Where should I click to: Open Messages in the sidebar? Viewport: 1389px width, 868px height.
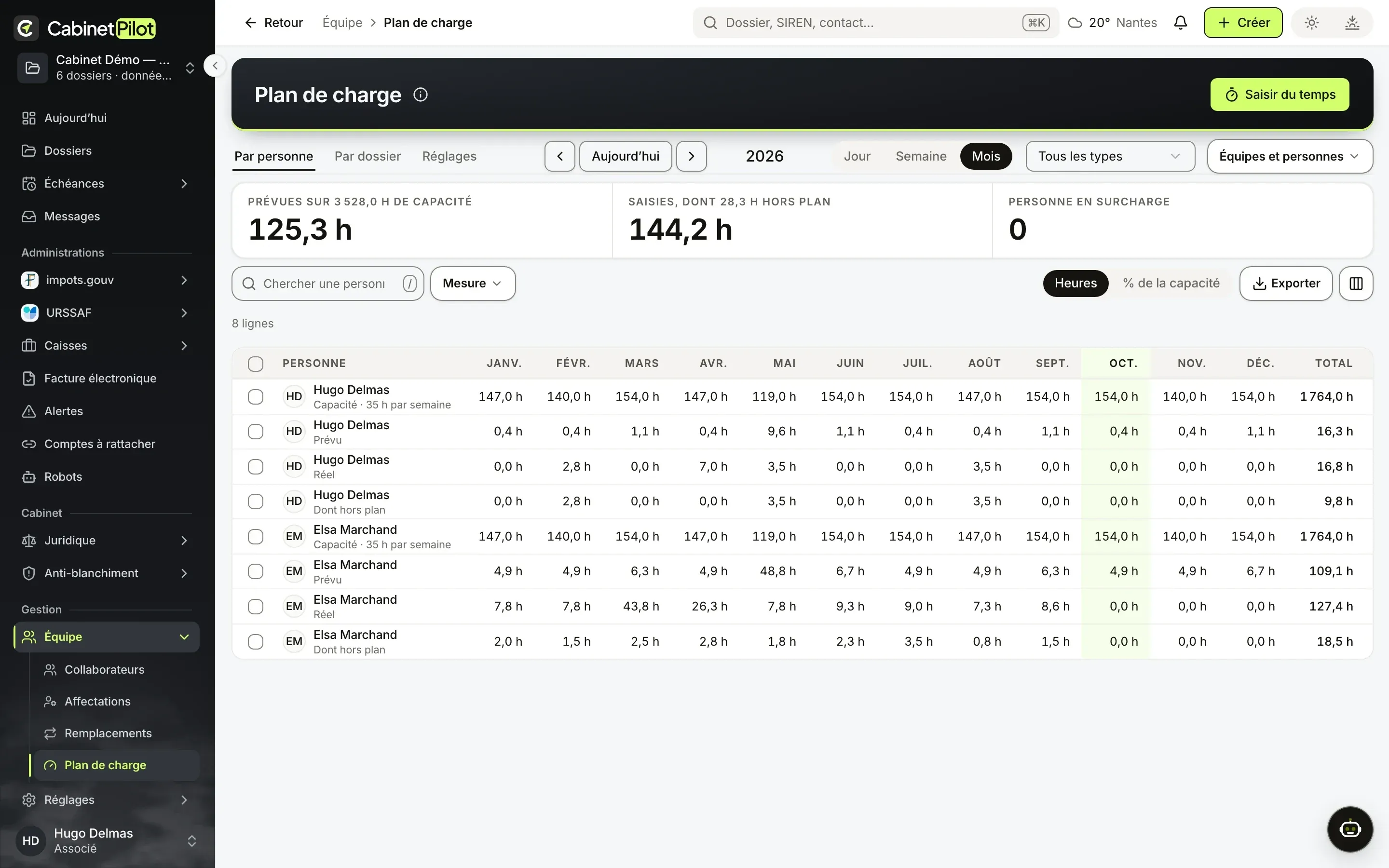click(107, 217)
